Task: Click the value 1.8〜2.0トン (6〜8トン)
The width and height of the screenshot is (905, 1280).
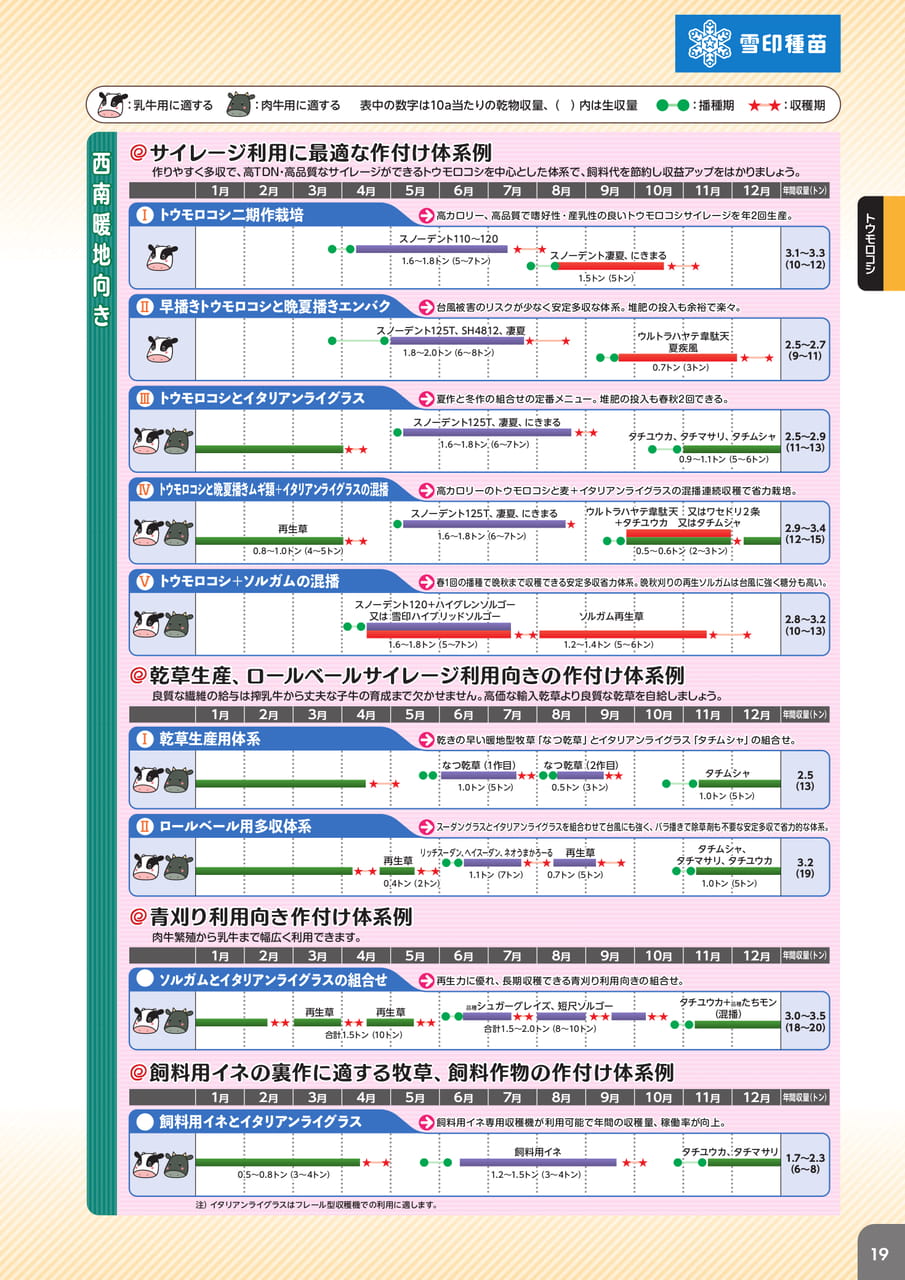Action: point(448,352)
